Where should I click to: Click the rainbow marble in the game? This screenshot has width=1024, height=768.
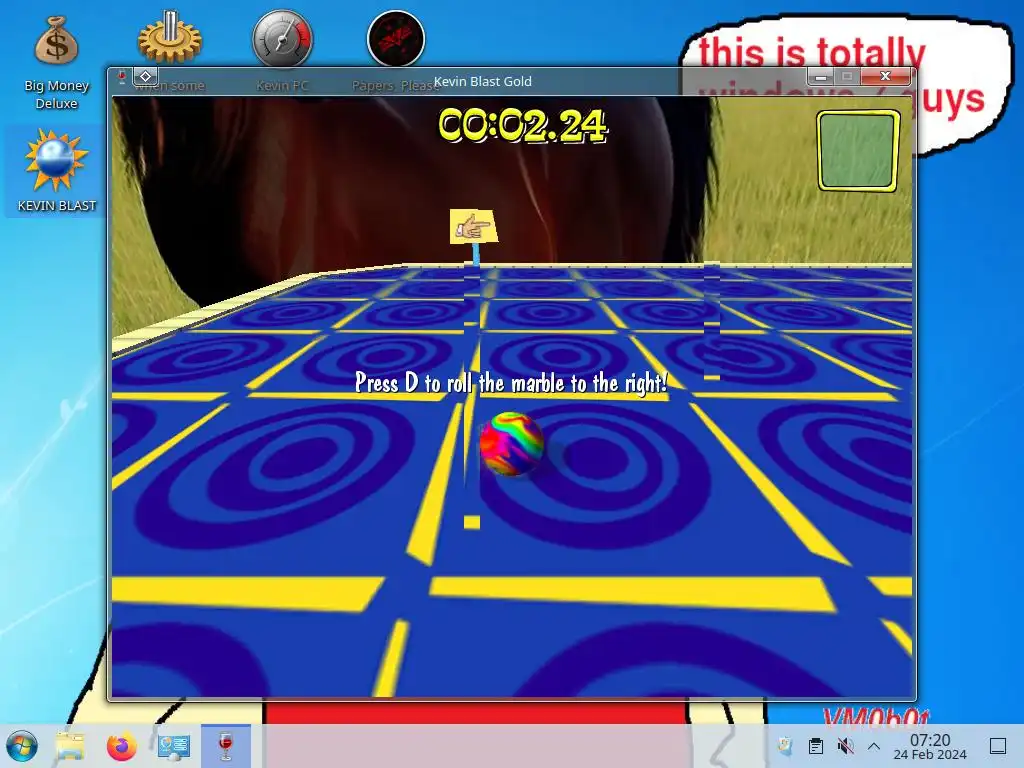click(512, 444)
